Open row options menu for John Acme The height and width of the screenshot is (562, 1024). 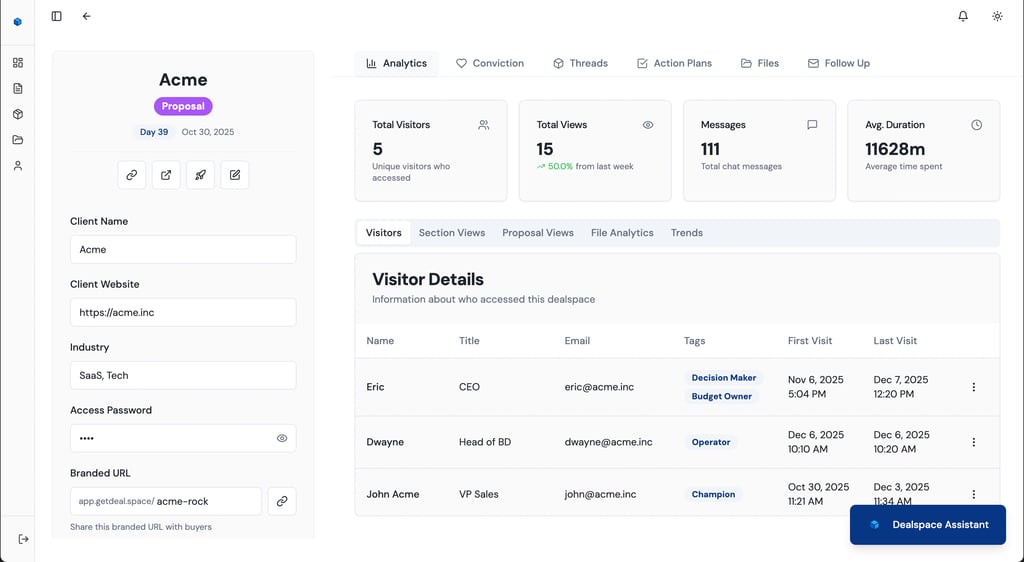(974, 494)
